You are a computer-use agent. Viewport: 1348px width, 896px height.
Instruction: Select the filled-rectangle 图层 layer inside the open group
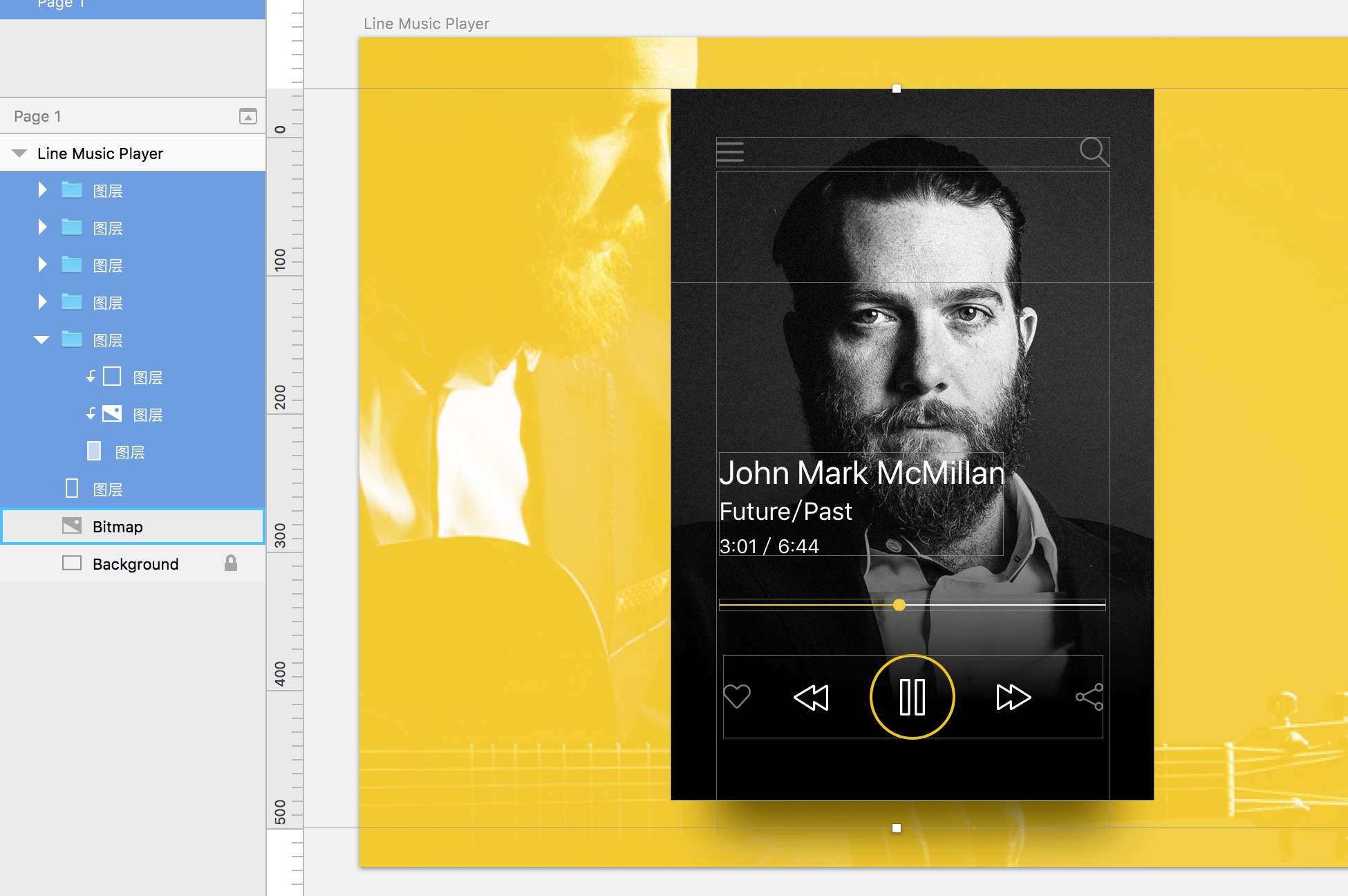pyautogui.click(x=94, y=451)
